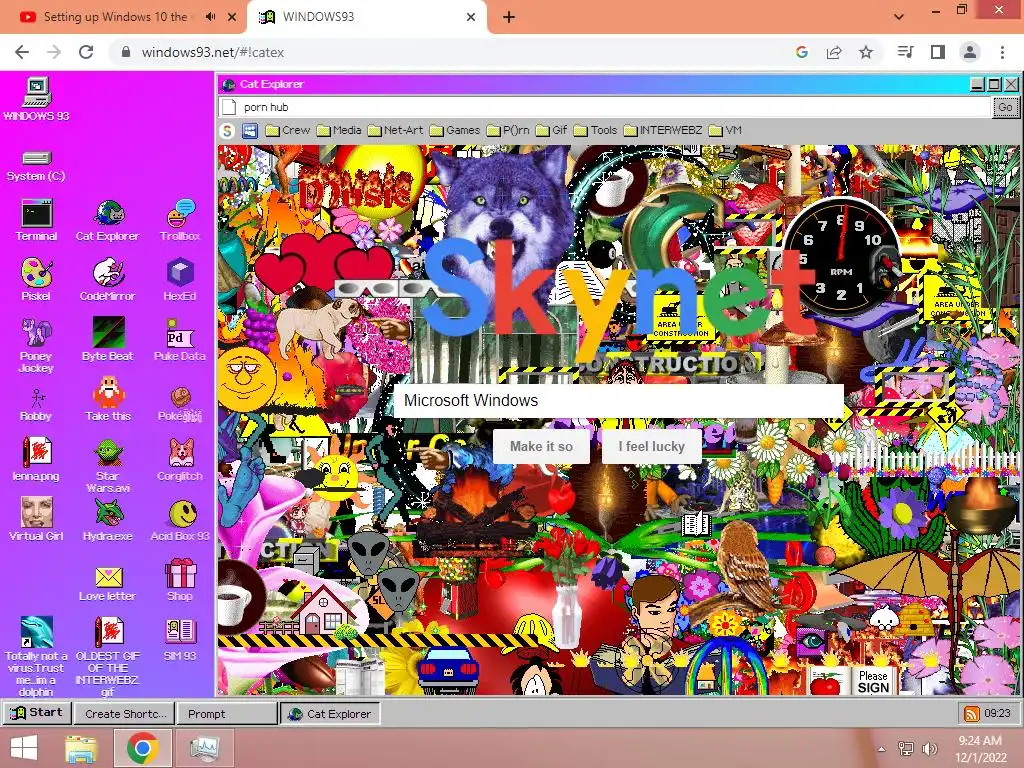Open Cat Explorer desktop icon
Viewport: 1024px width, 768px height.
(108, 221)
